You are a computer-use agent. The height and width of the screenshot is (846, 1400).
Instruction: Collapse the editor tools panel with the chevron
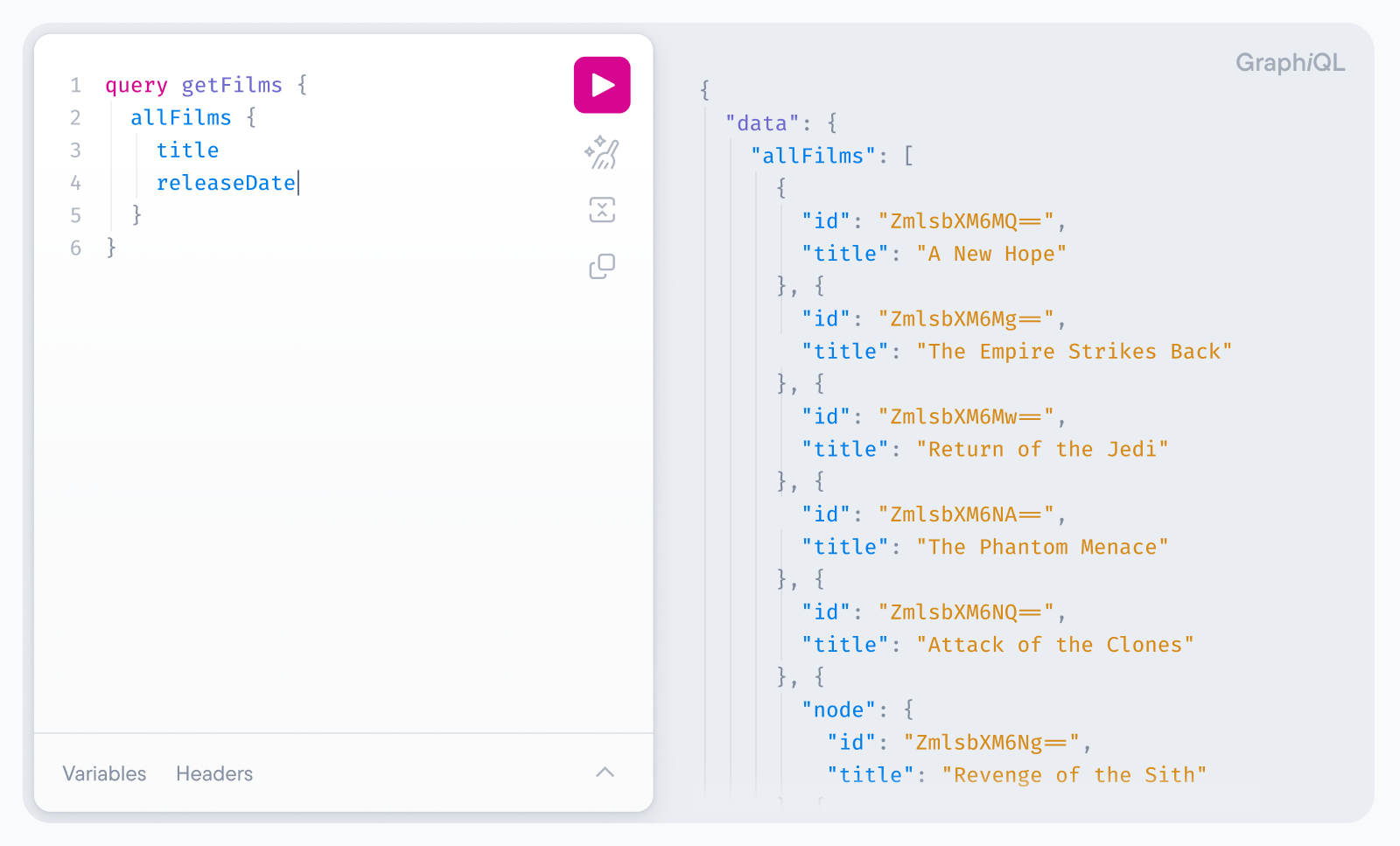point(605,773)
